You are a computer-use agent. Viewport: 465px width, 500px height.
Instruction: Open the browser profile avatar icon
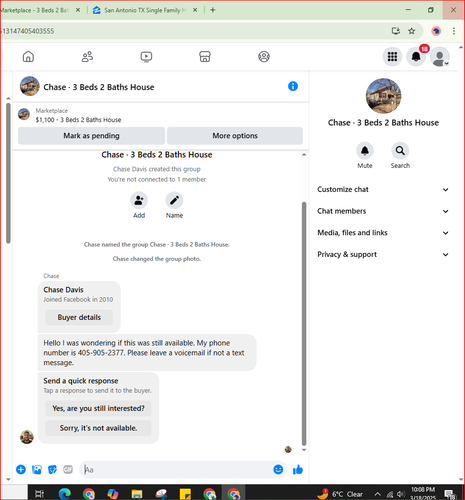point(436,31)
